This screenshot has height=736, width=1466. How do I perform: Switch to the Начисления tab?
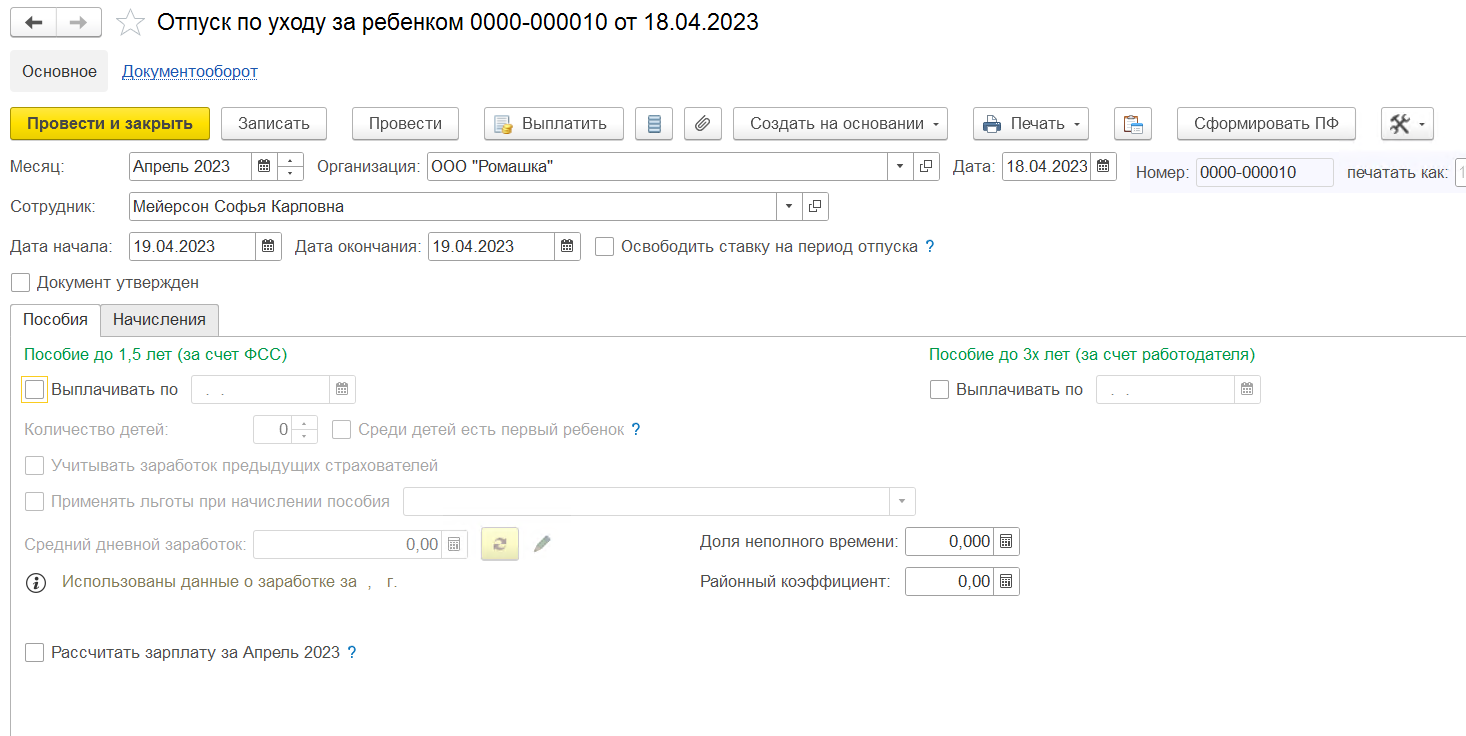159,320
